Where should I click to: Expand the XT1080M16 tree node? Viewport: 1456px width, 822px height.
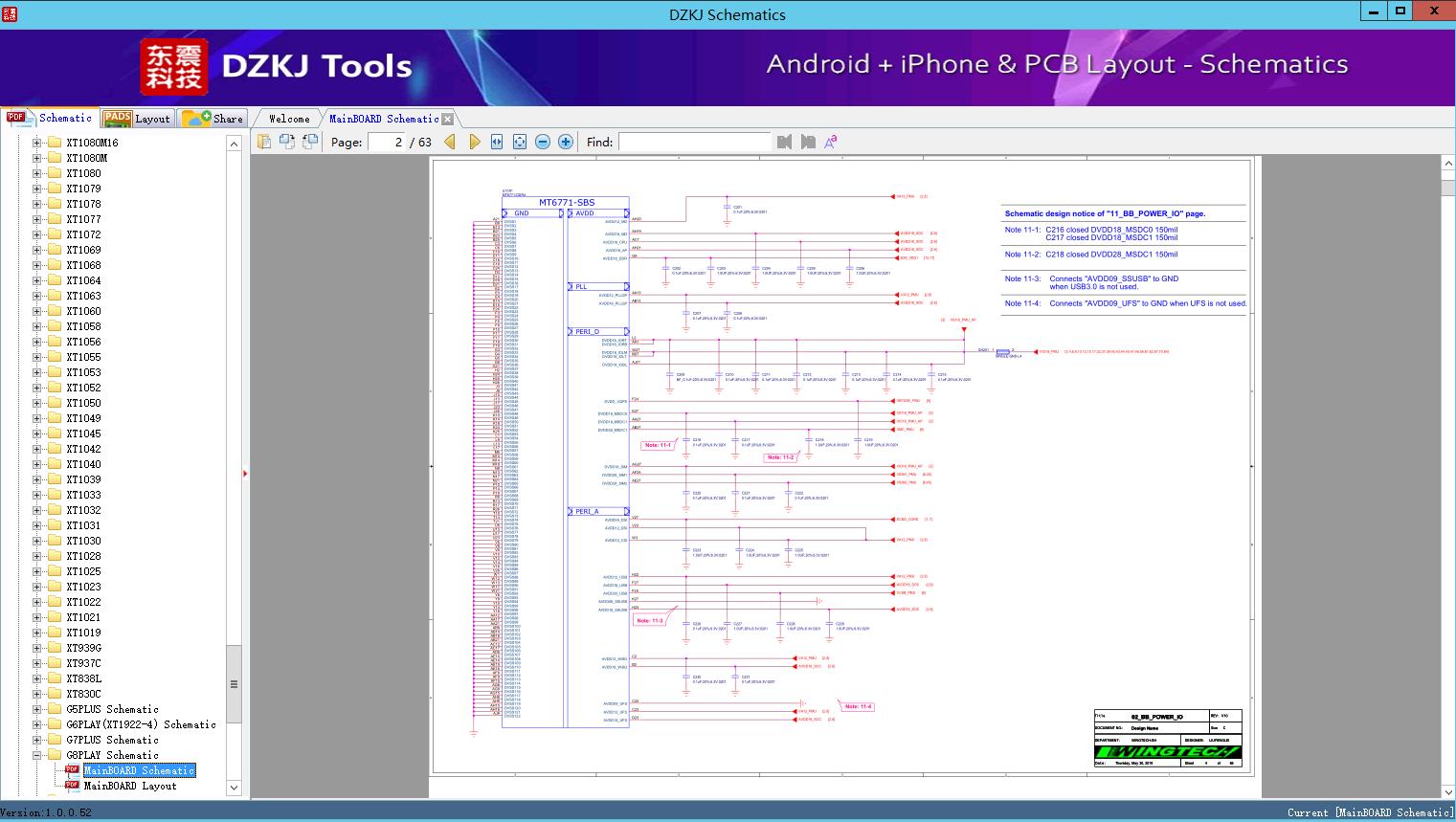36,143
